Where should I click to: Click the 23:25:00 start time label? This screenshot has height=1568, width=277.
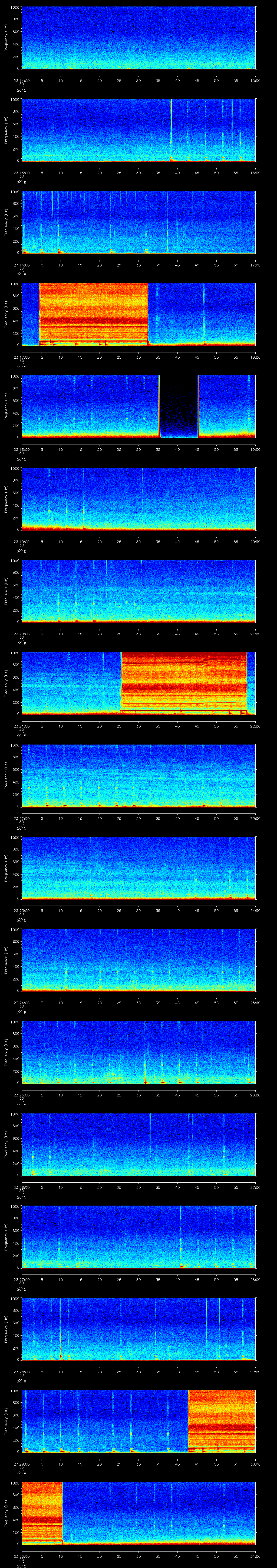tap(21, 1095)
